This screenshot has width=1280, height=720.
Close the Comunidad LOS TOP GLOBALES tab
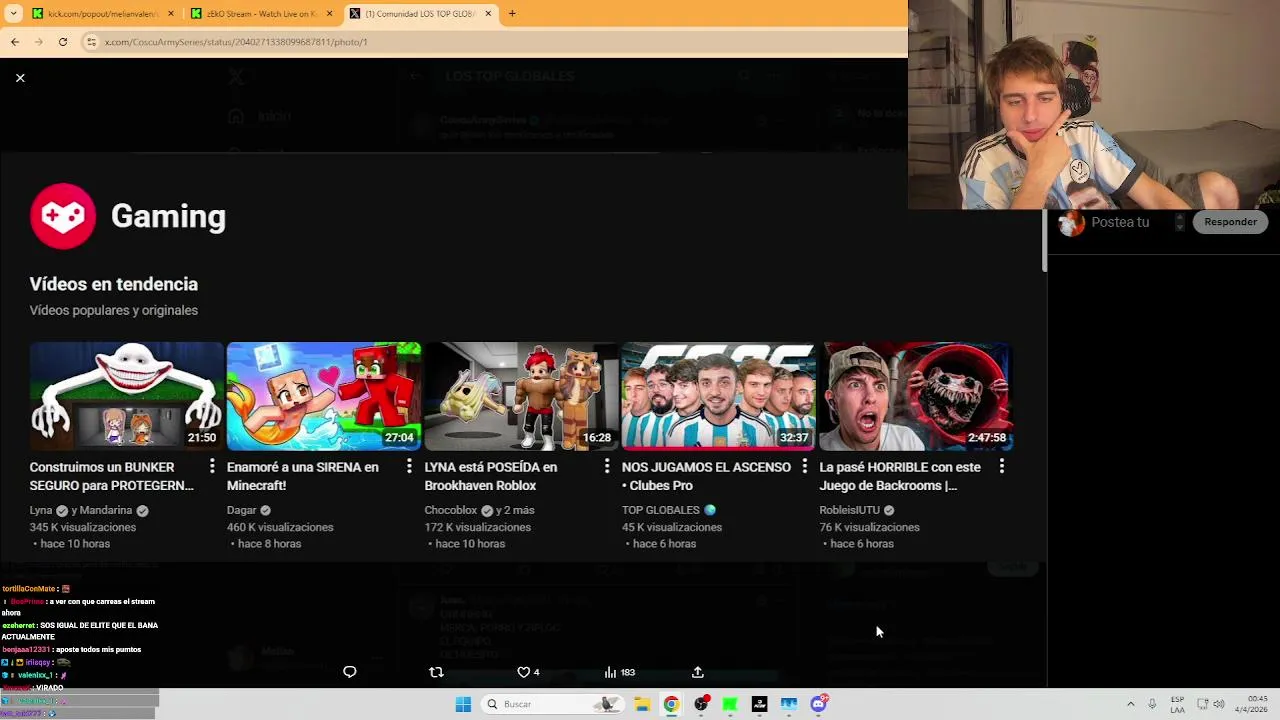(488, 14)
